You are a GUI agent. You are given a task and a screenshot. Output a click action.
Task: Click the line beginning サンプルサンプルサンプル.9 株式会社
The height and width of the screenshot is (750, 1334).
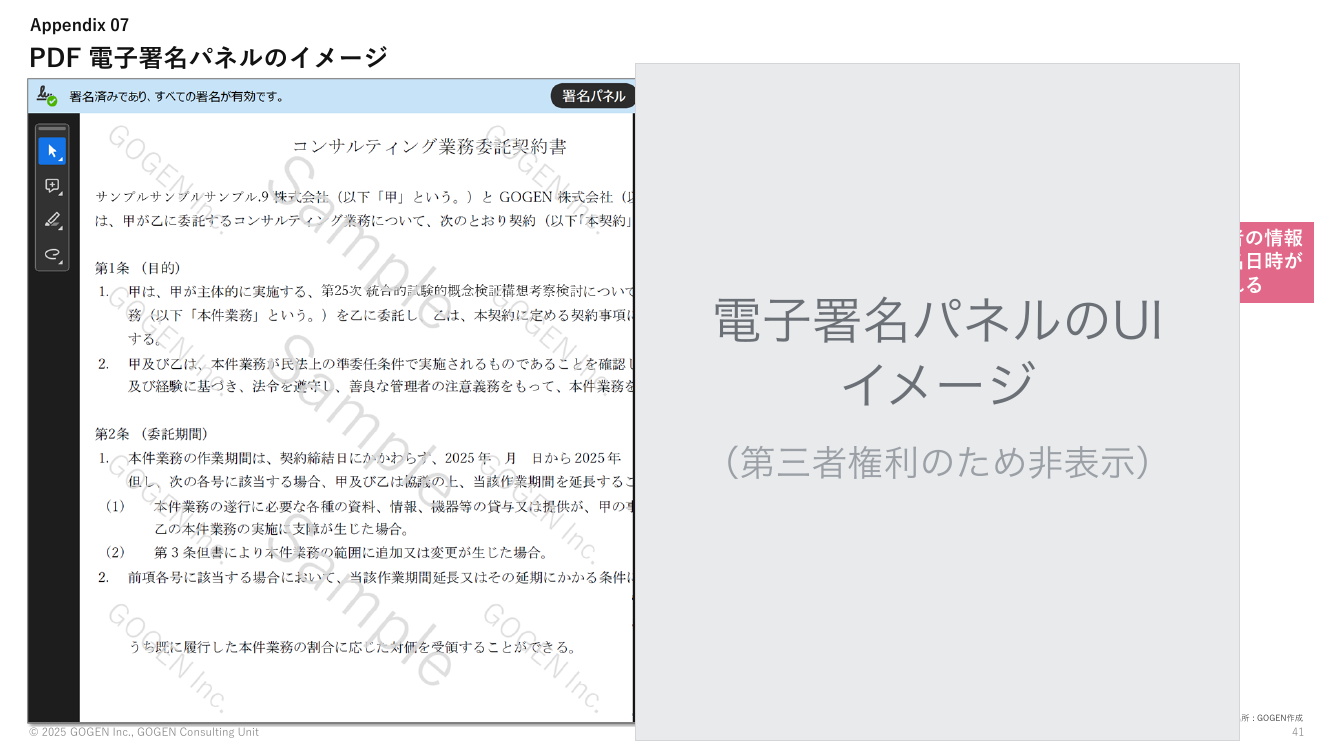point(364,197)
